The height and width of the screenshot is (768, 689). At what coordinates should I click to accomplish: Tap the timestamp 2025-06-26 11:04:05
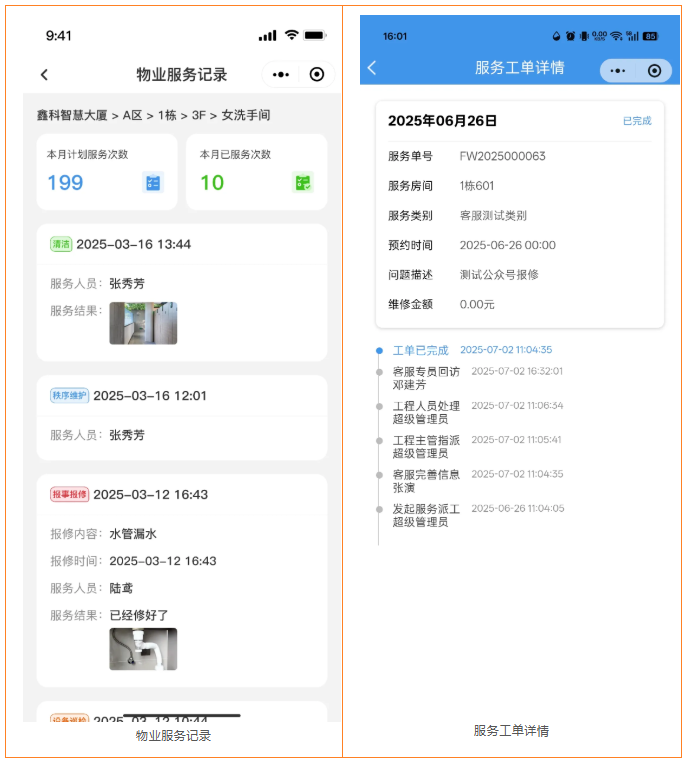pos(518,508)
